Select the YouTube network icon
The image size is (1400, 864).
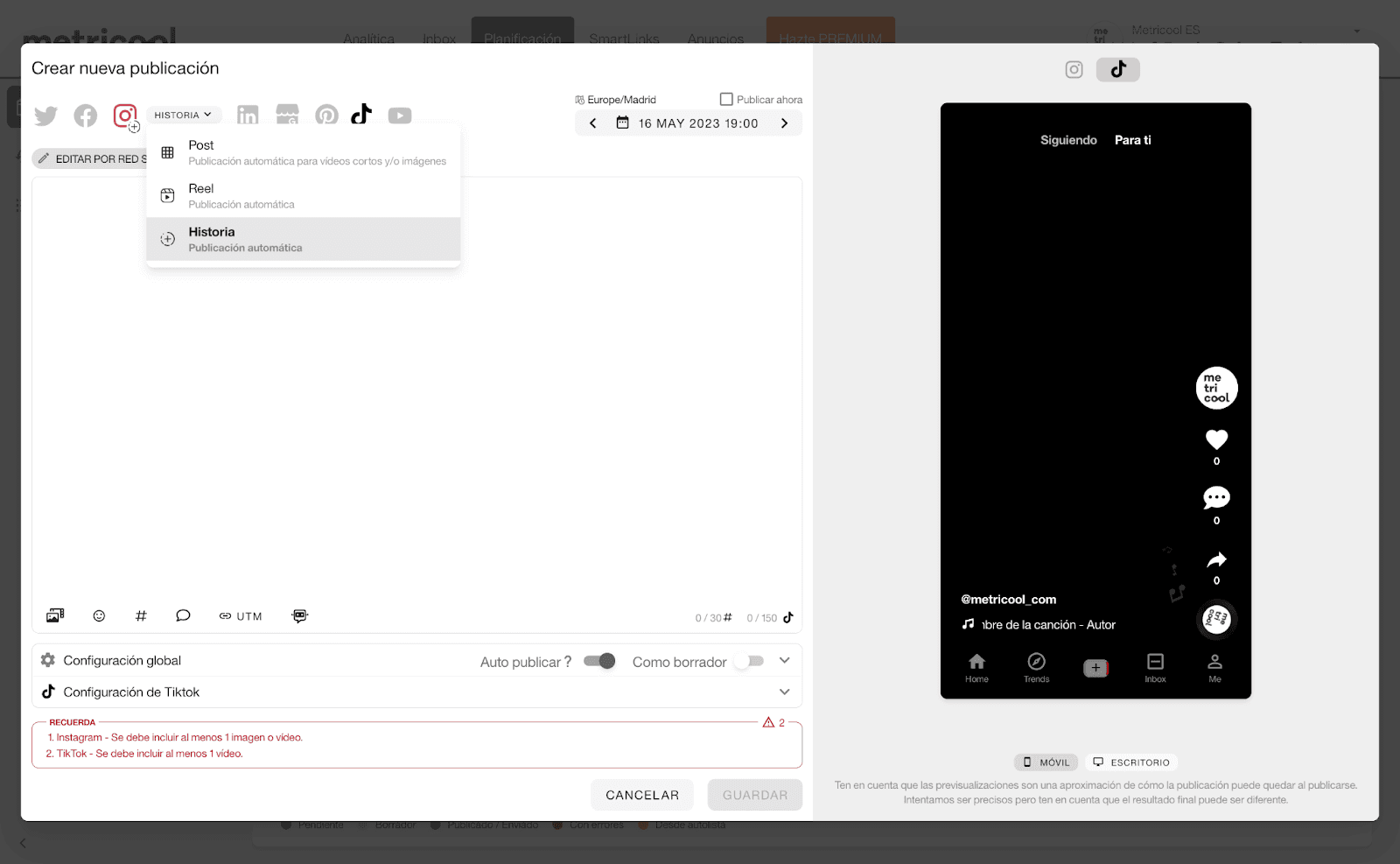pyautogui.click(x=400, y=116)
